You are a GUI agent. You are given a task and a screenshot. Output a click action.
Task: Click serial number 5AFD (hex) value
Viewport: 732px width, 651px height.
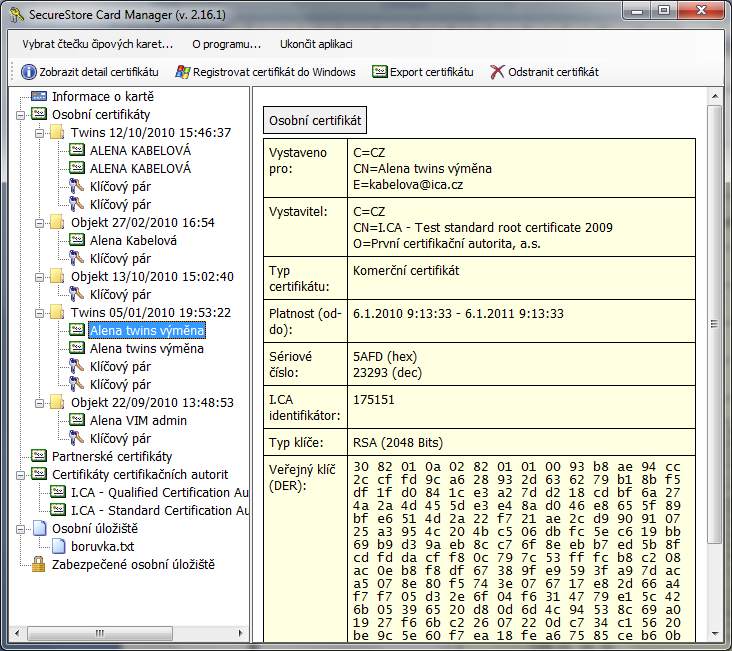click(385, 356)
